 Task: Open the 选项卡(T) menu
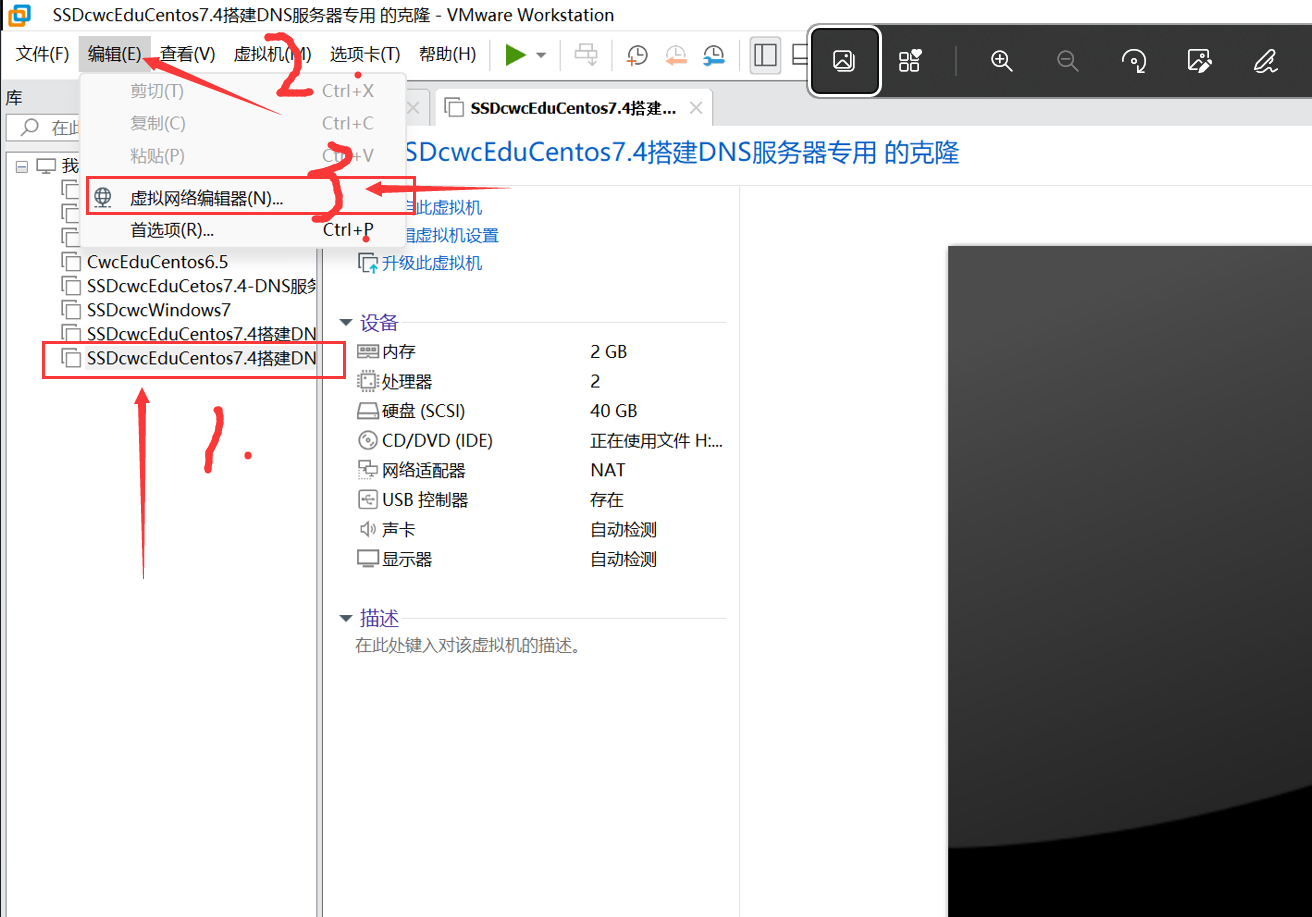[365, 54]
